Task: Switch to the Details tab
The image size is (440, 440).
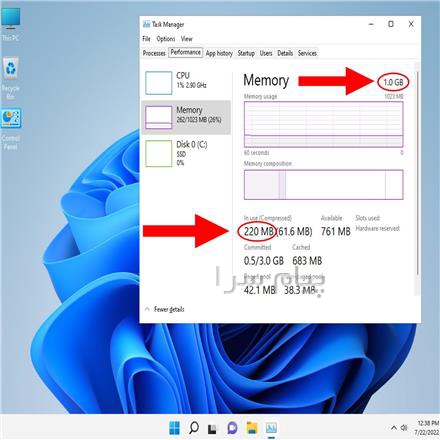Action: point(285,53)
